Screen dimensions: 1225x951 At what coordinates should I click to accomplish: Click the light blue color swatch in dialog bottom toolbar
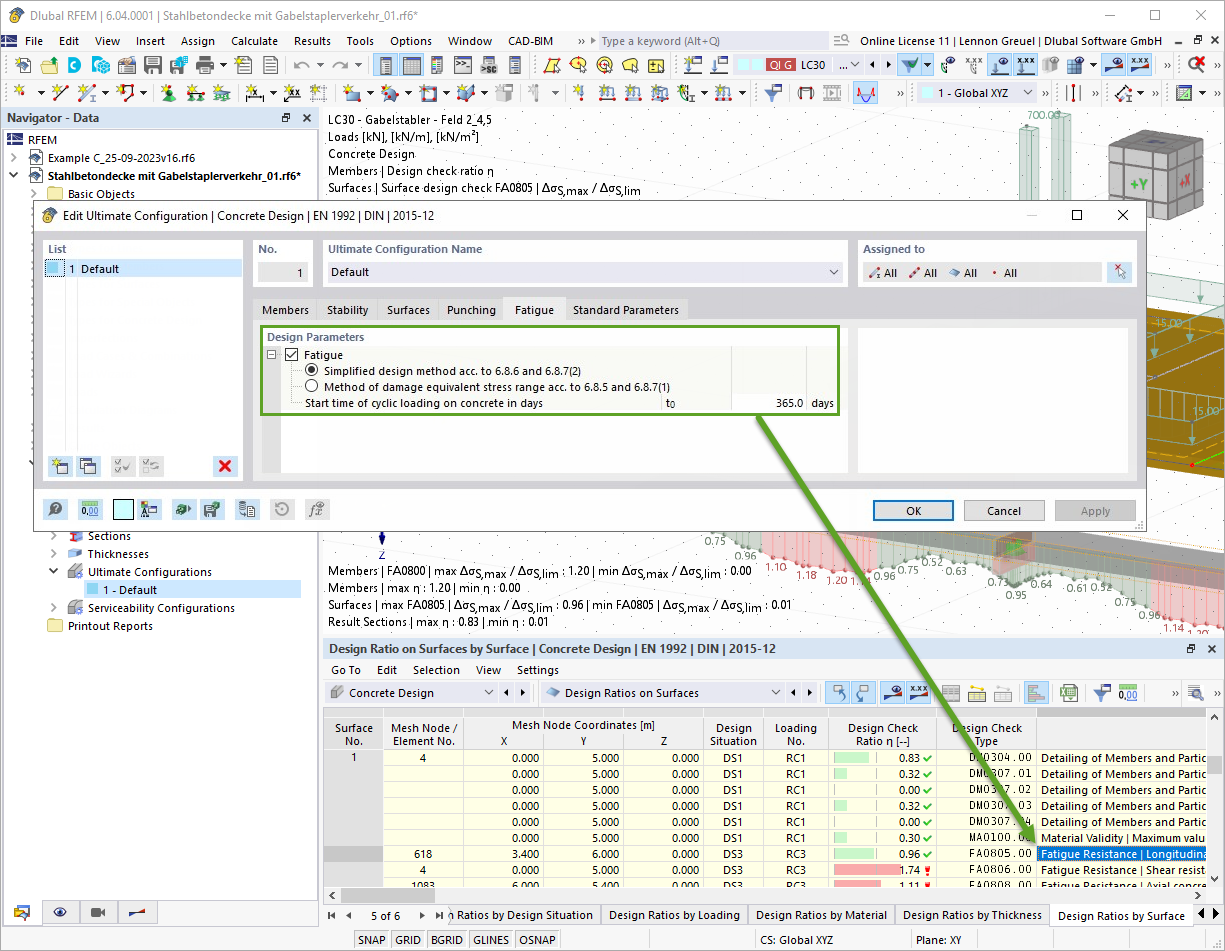coord(124,509)
